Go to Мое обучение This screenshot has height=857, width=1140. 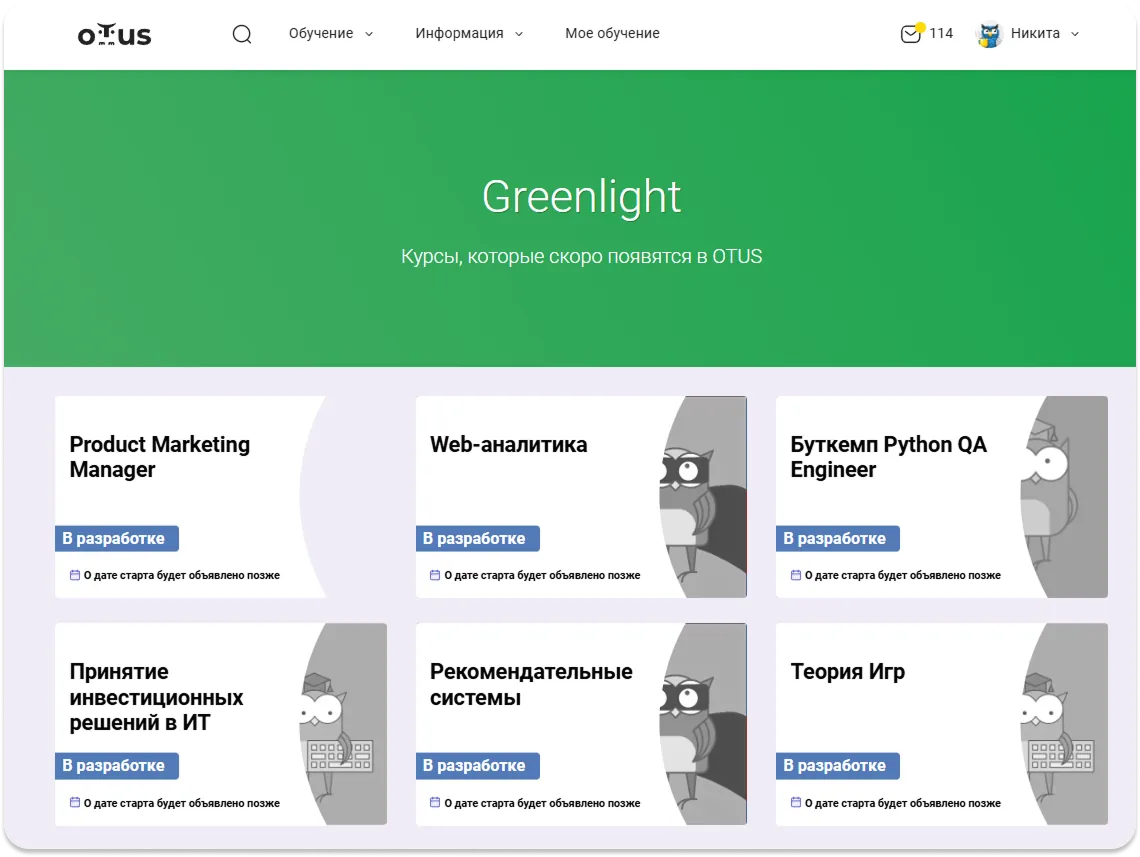coord(612,33)
